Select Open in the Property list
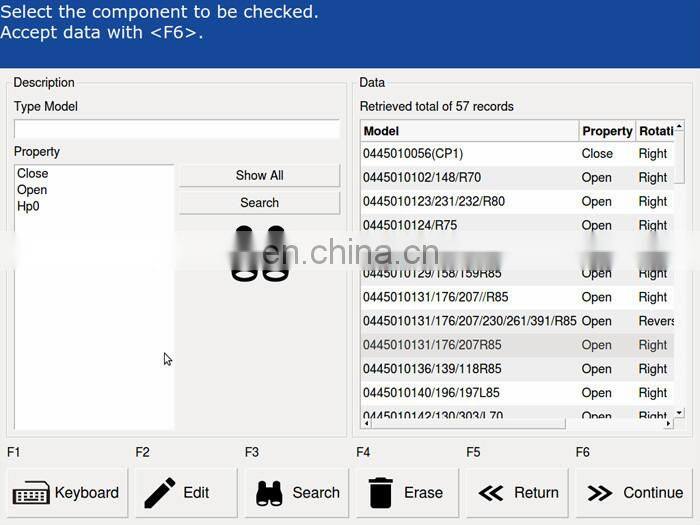700x525 pixels. [x=32, y=190]
